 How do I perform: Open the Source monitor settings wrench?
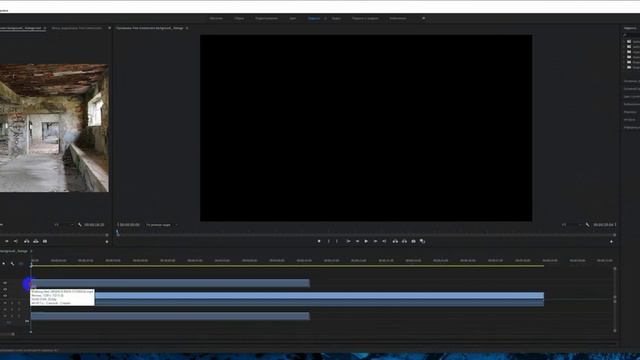(x=80, y=224)
